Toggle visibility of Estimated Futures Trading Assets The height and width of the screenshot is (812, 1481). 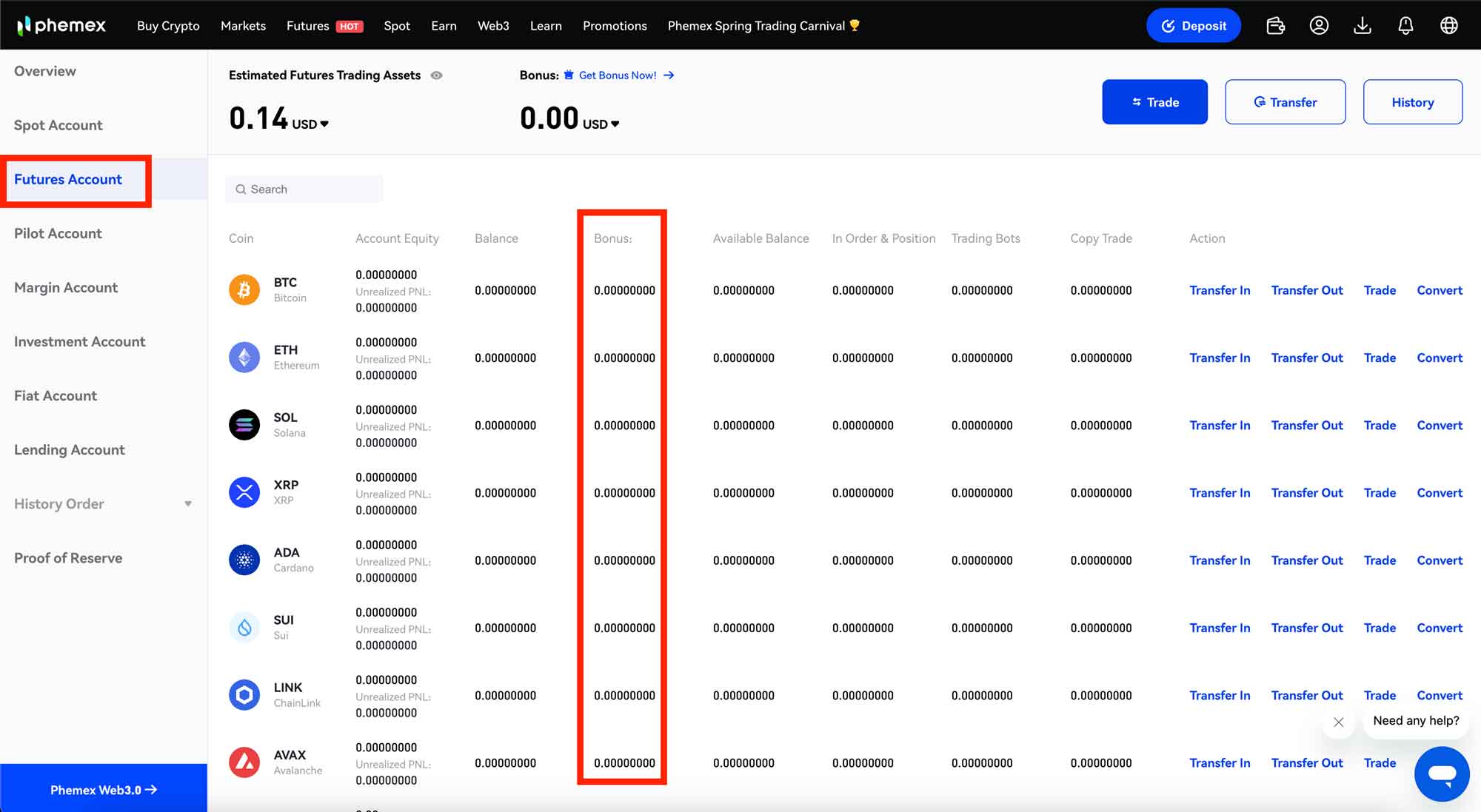click(437, 75)
